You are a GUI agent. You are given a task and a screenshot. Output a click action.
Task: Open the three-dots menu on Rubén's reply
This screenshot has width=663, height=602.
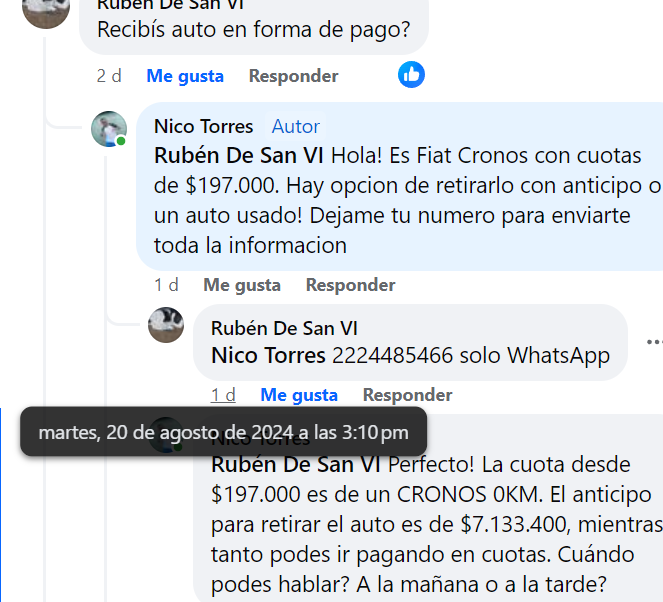(x=655, y=342)
